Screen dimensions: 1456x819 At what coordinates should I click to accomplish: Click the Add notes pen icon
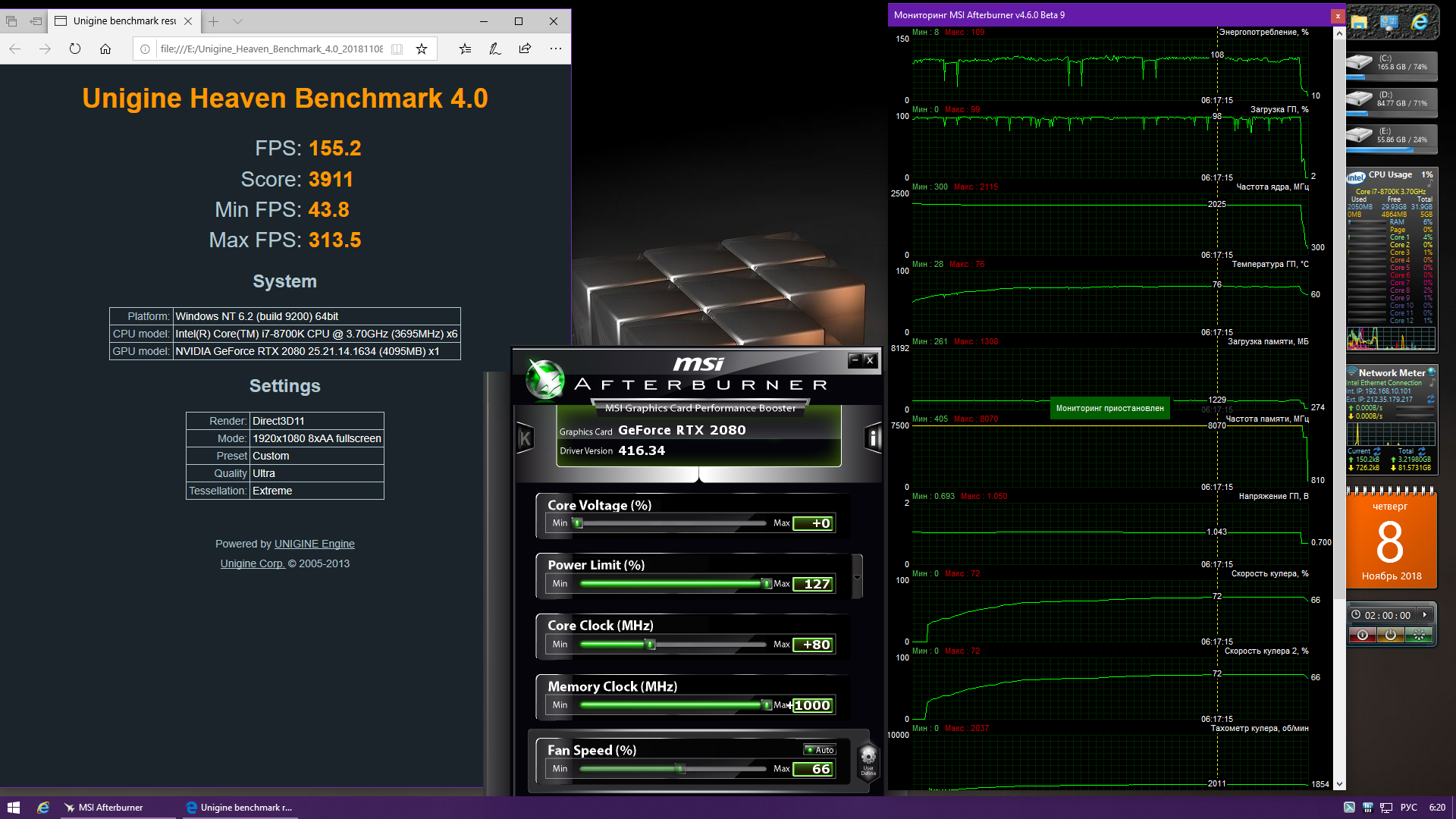point(494,49)
